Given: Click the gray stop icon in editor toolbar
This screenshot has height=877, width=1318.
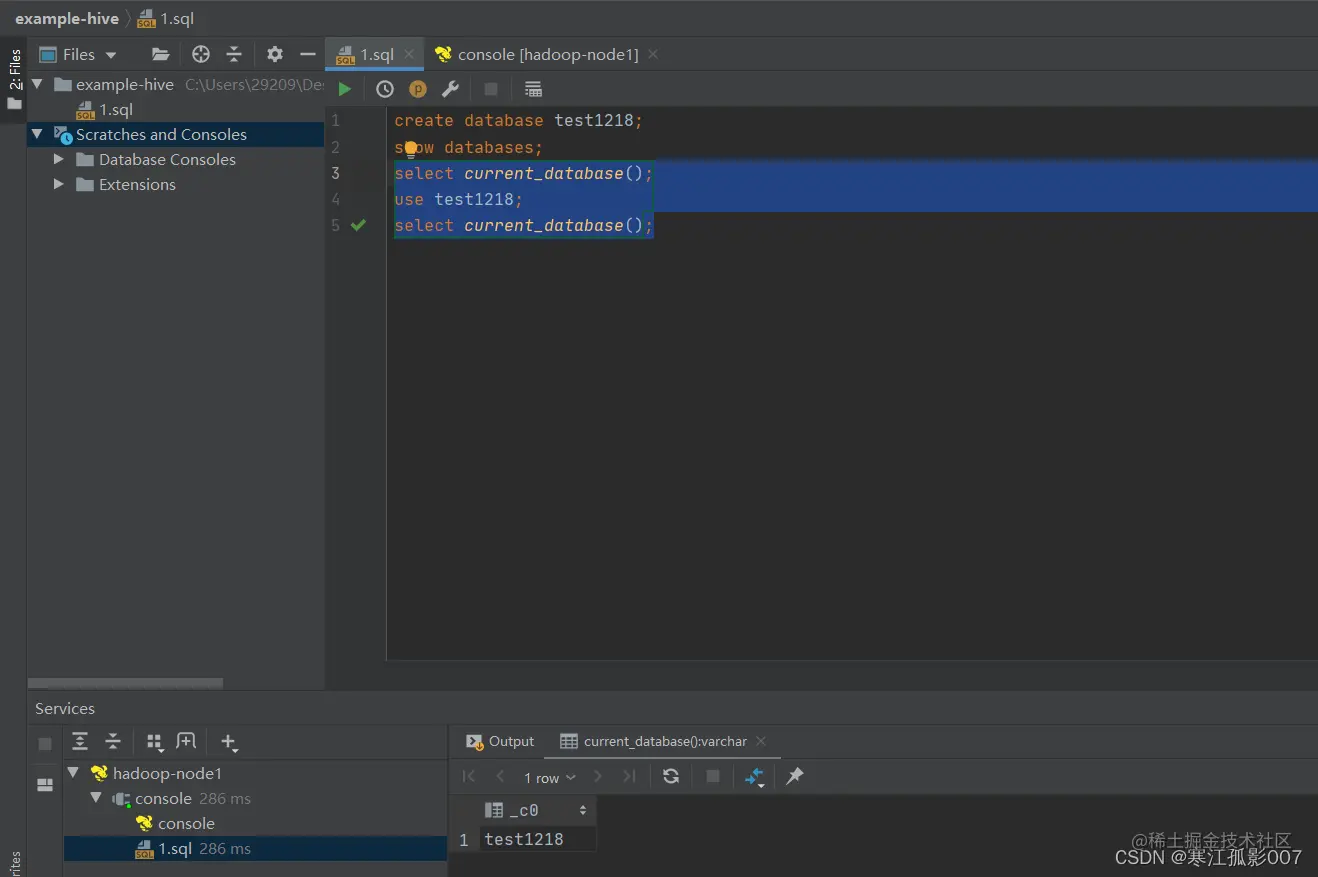Looking at the screenshot, I should 491,89.
